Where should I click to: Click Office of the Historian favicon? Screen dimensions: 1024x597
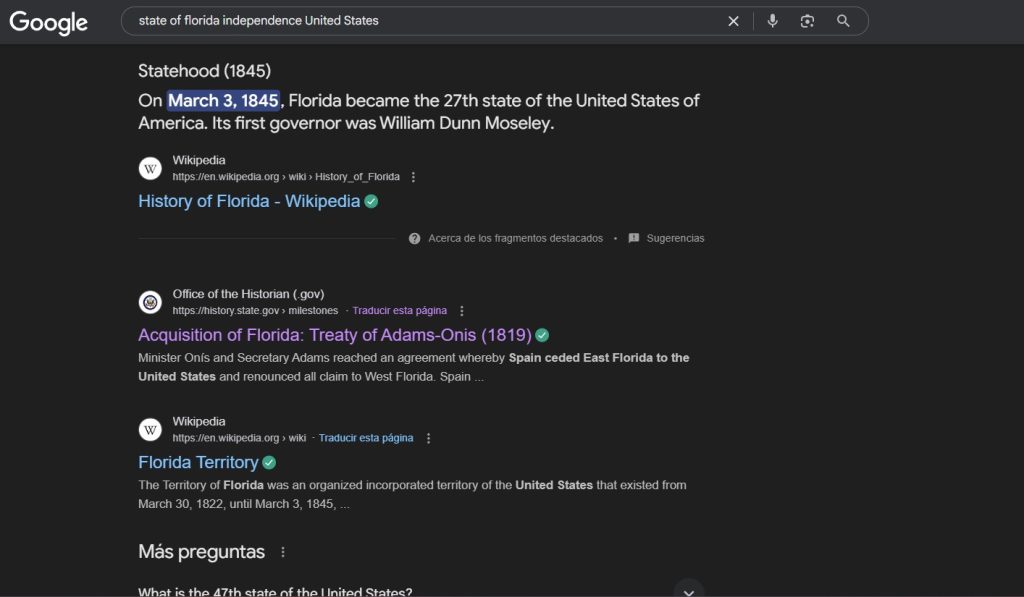[150, 302]
